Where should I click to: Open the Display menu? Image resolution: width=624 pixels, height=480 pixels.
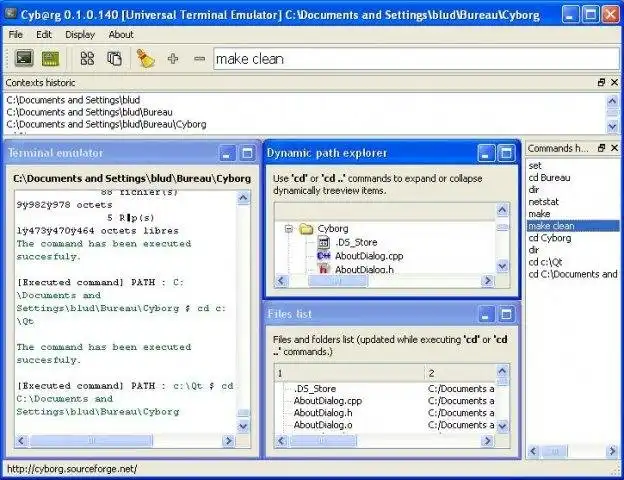coord(80,35)
